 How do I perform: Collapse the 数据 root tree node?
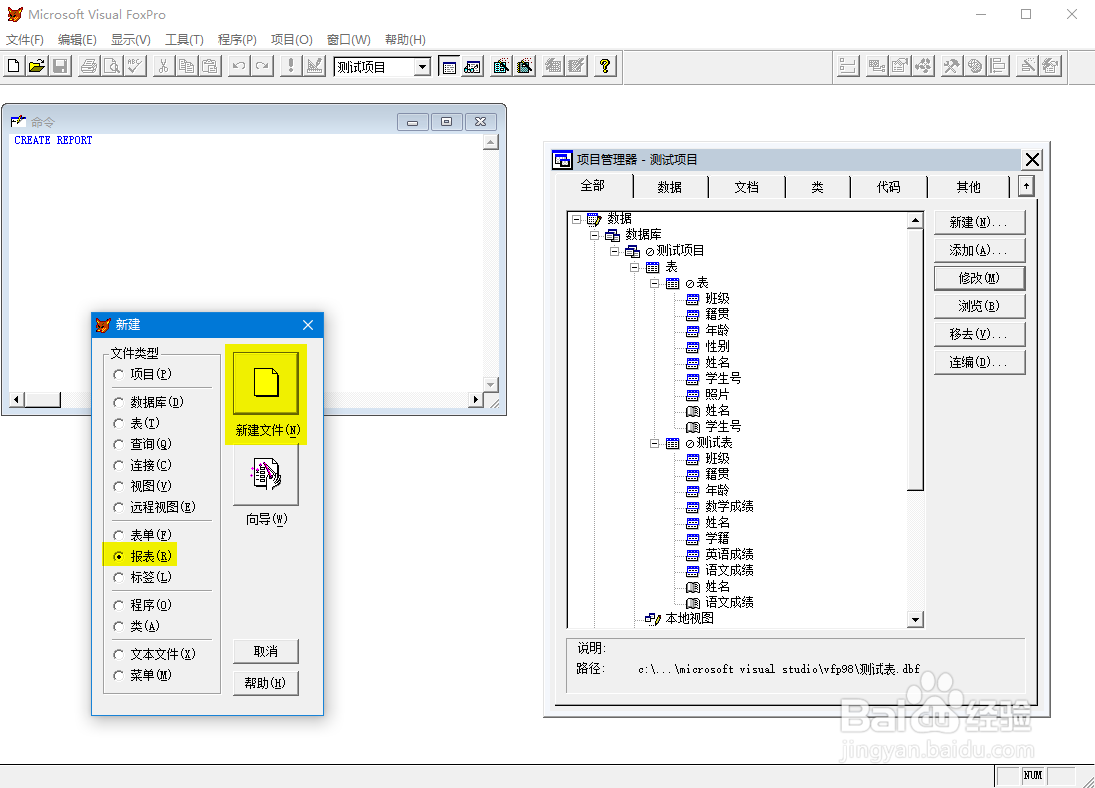pos(576,219)
